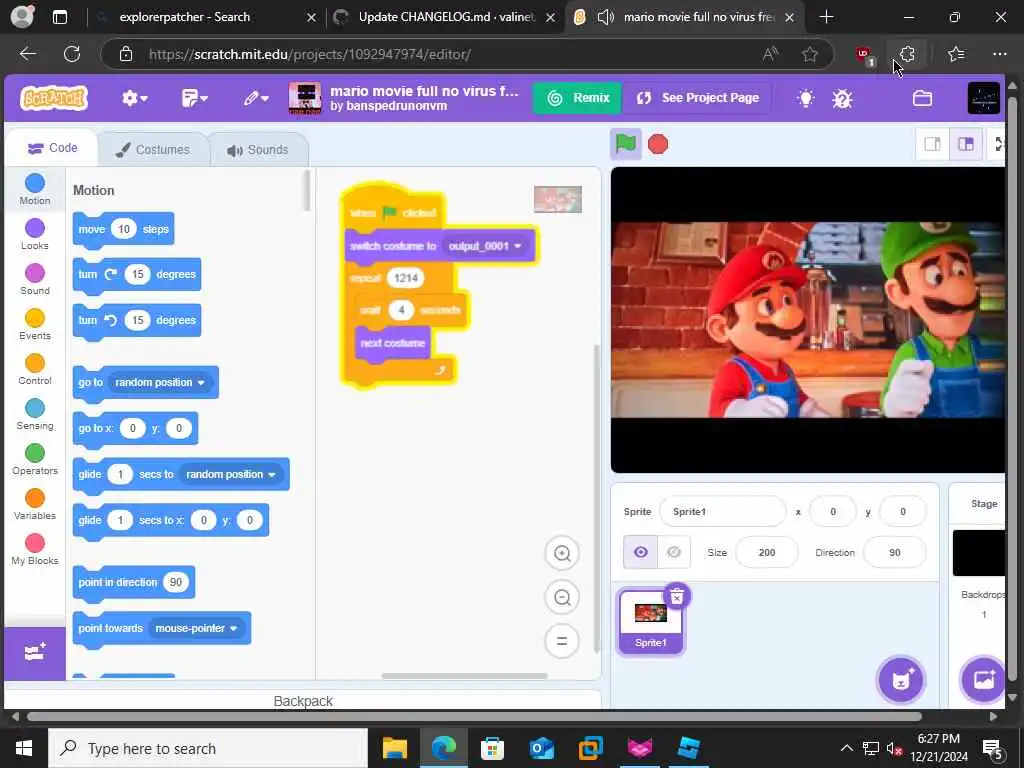Click See Project Page button

tap(698, 98)
